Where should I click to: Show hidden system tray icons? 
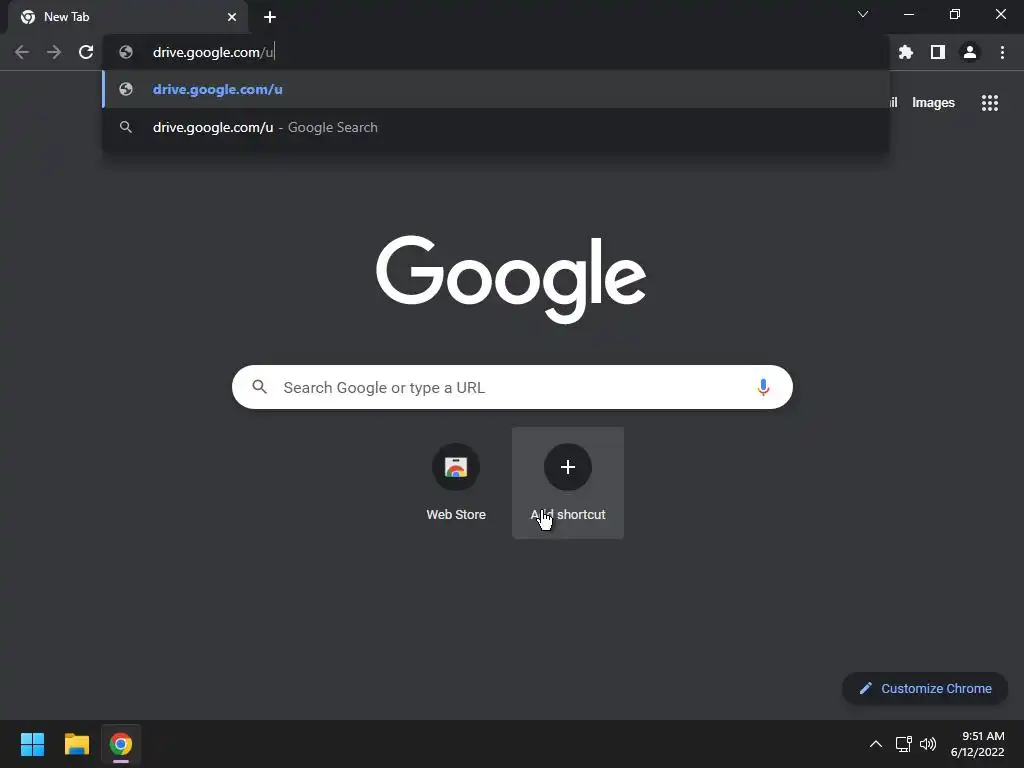[876, 744]
